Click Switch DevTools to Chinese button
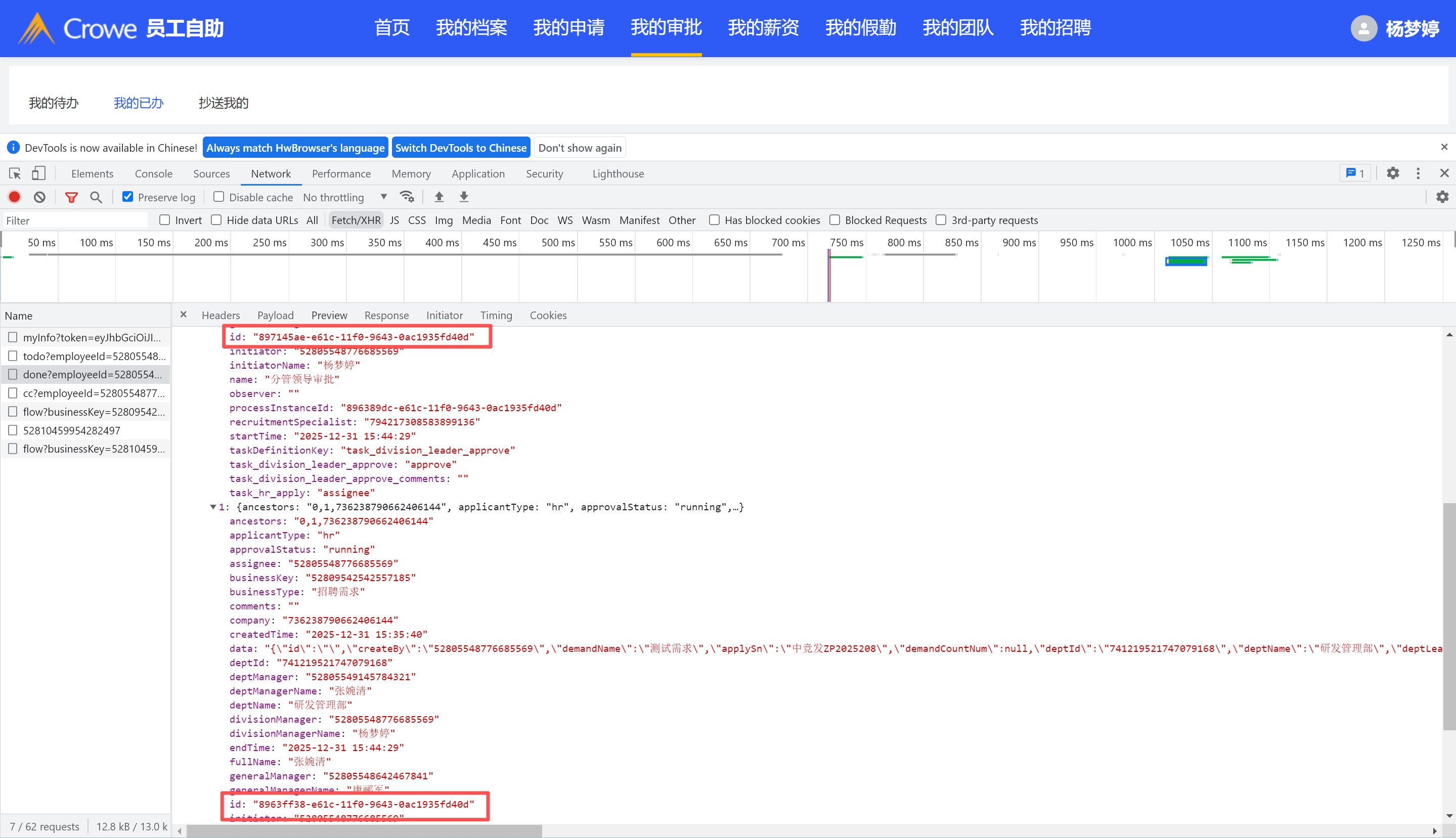This screenshot has height=838, width=1456. pos(460,148)
